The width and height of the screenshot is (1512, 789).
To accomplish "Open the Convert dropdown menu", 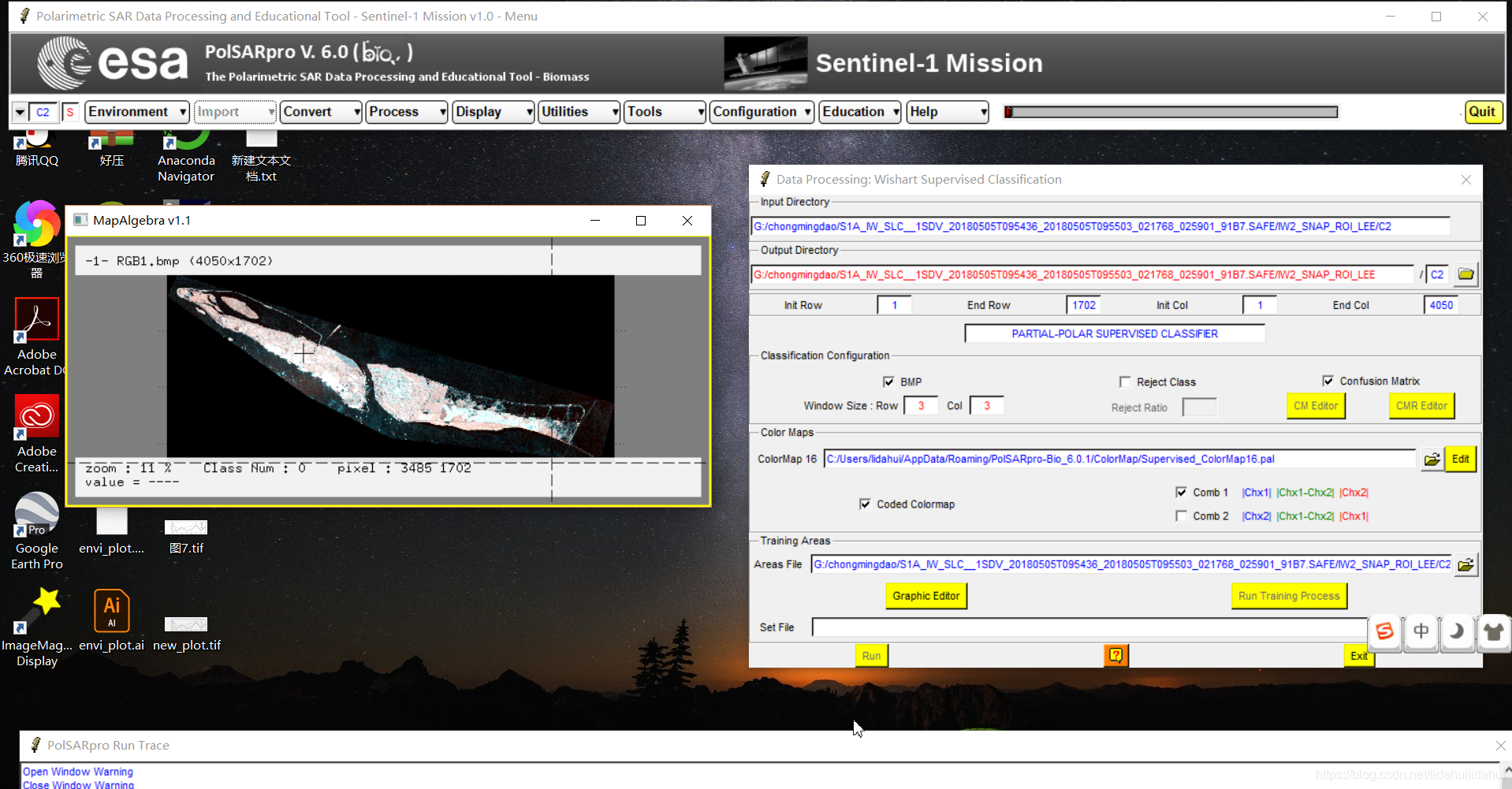I will coord(321,112).
